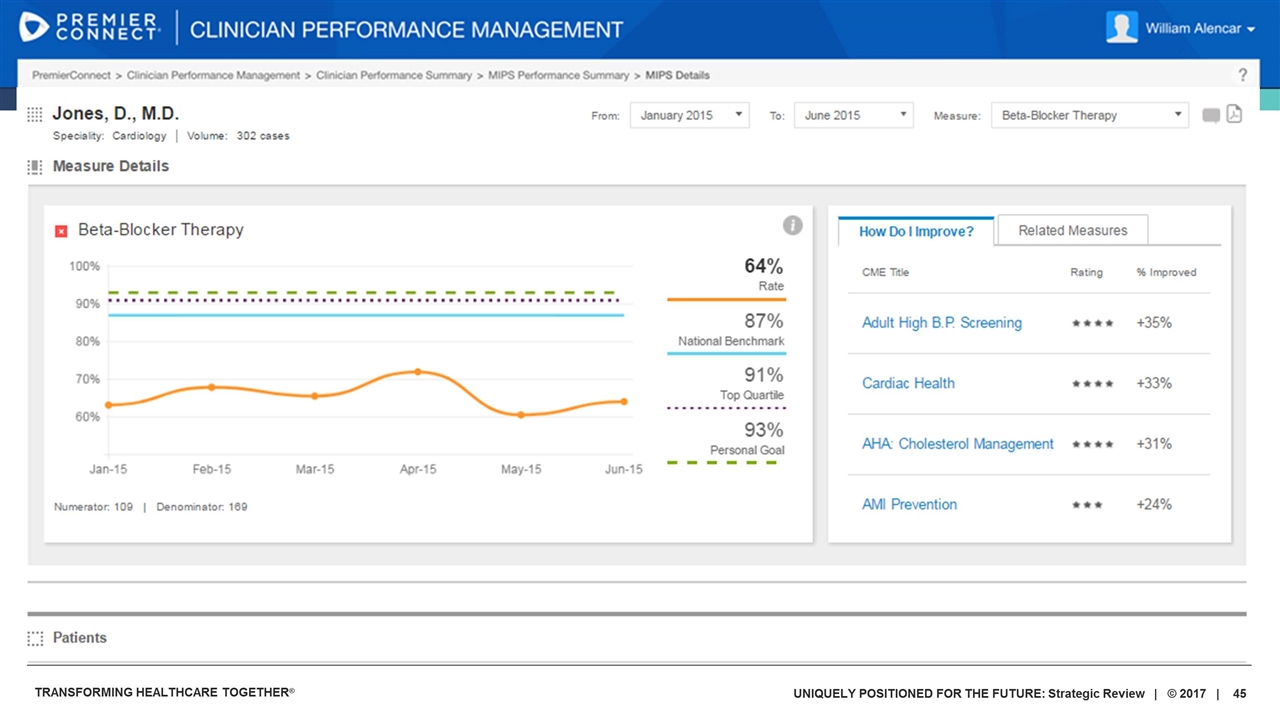This screenshot has height=720, width=1280.
Task: Click the +35% improved value
Action: (x=1154, y=323)
